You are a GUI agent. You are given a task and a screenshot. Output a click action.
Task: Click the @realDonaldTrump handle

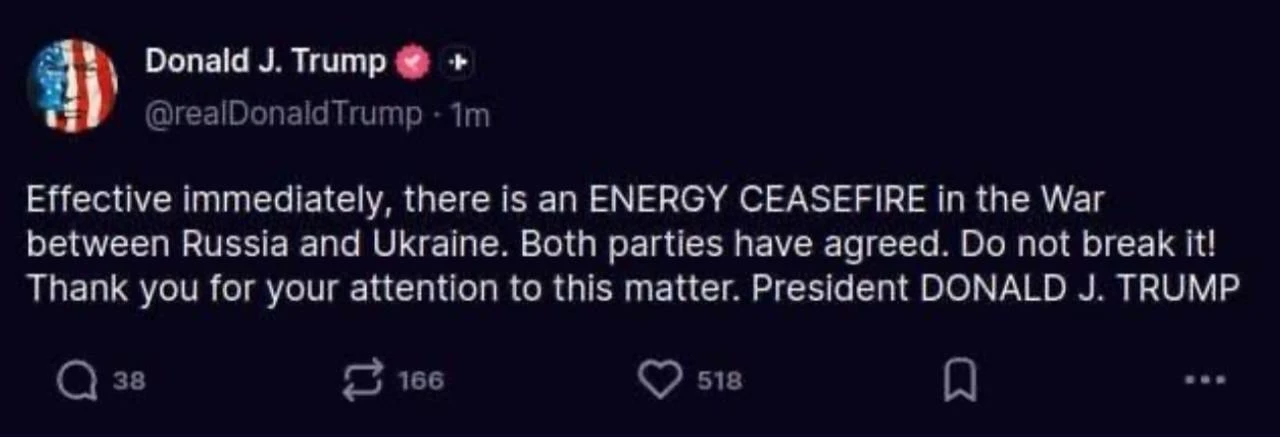tap(284, 115)
